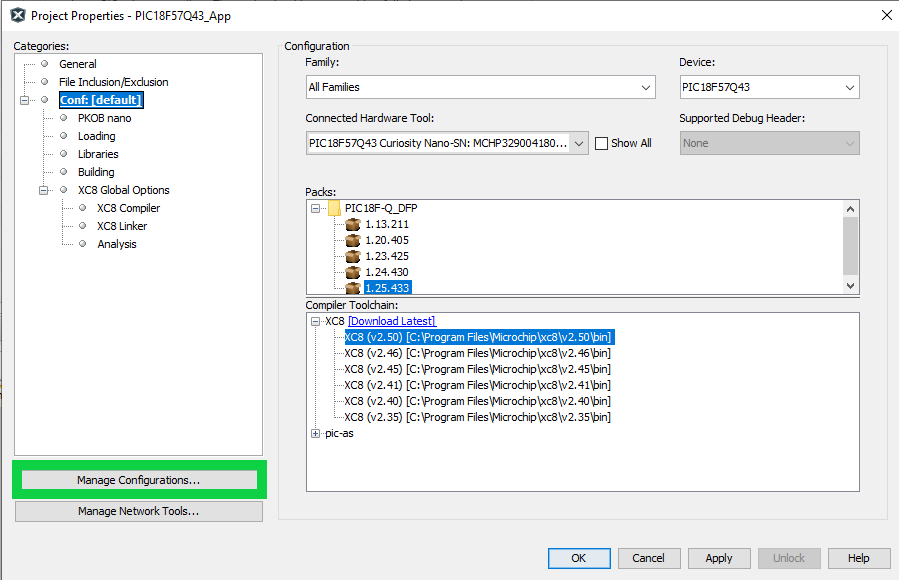899x580 pixels.
Task: Select XC8 (v2.46) compiler toolchain
Action: pos(477,353)
